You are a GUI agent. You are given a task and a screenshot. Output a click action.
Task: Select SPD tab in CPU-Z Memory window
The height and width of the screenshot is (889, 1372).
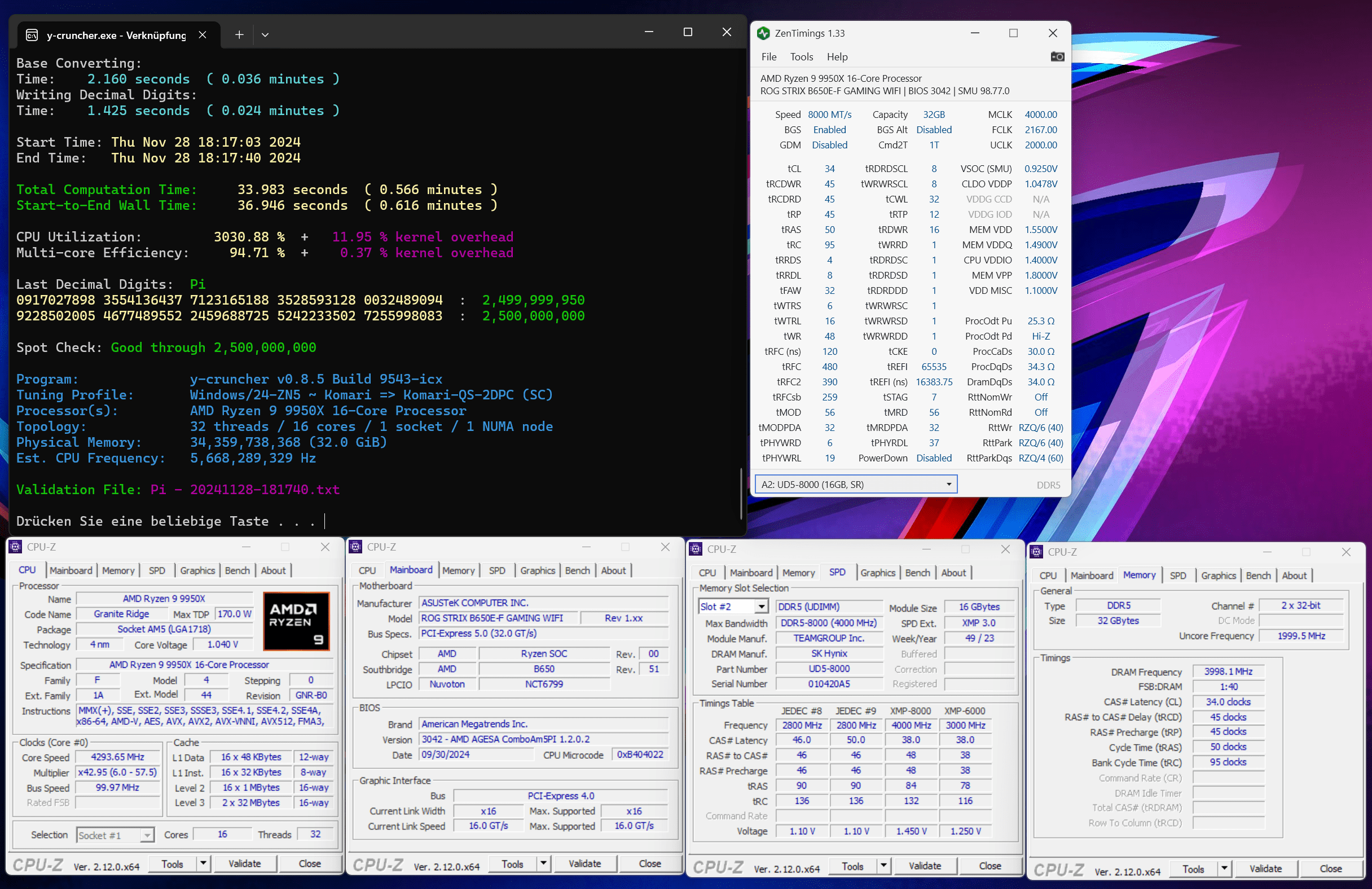tap(1178, 575)
